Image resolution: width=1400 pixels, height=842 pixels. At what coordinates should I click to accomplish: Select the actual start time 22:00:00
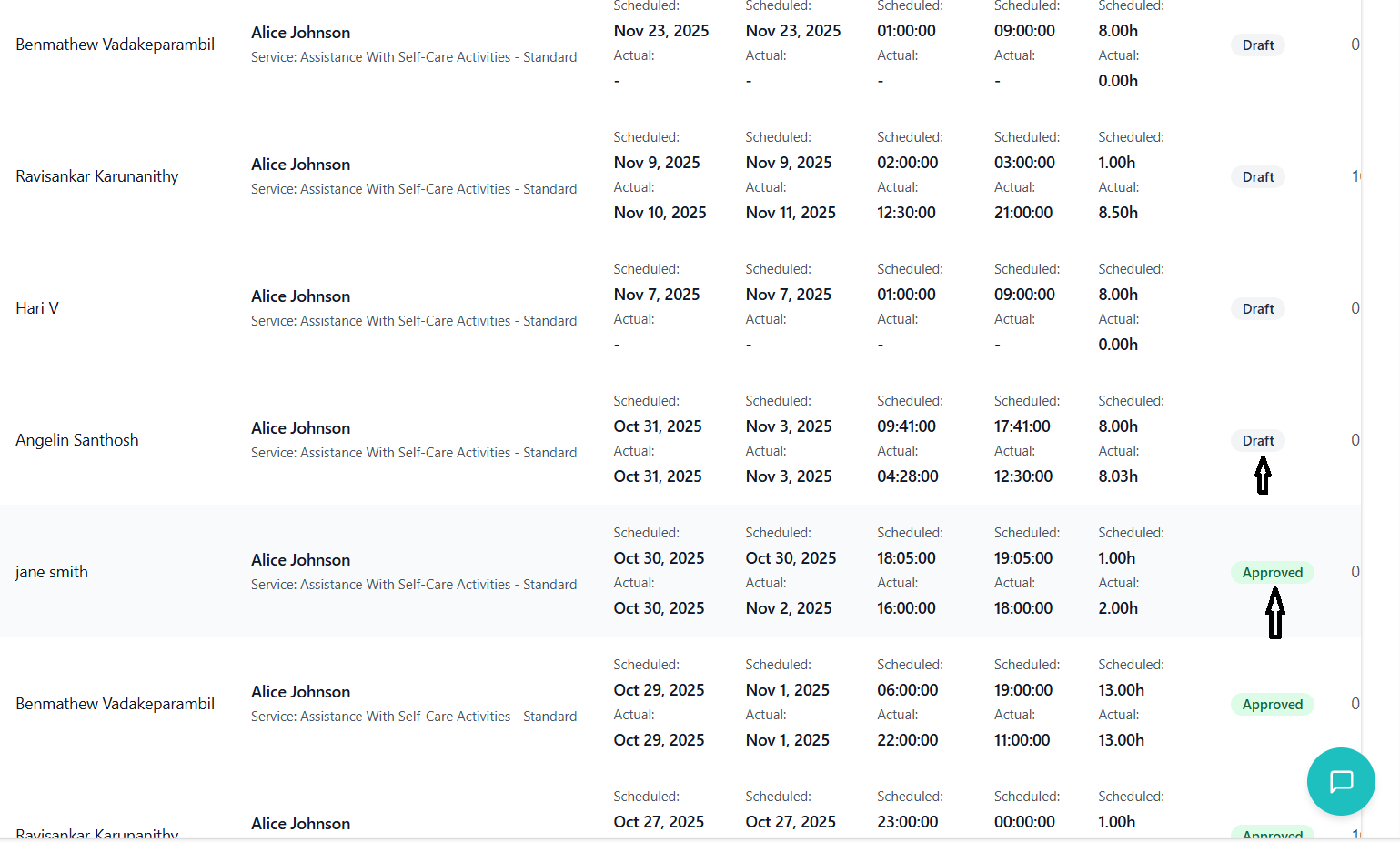pos(907,740)
